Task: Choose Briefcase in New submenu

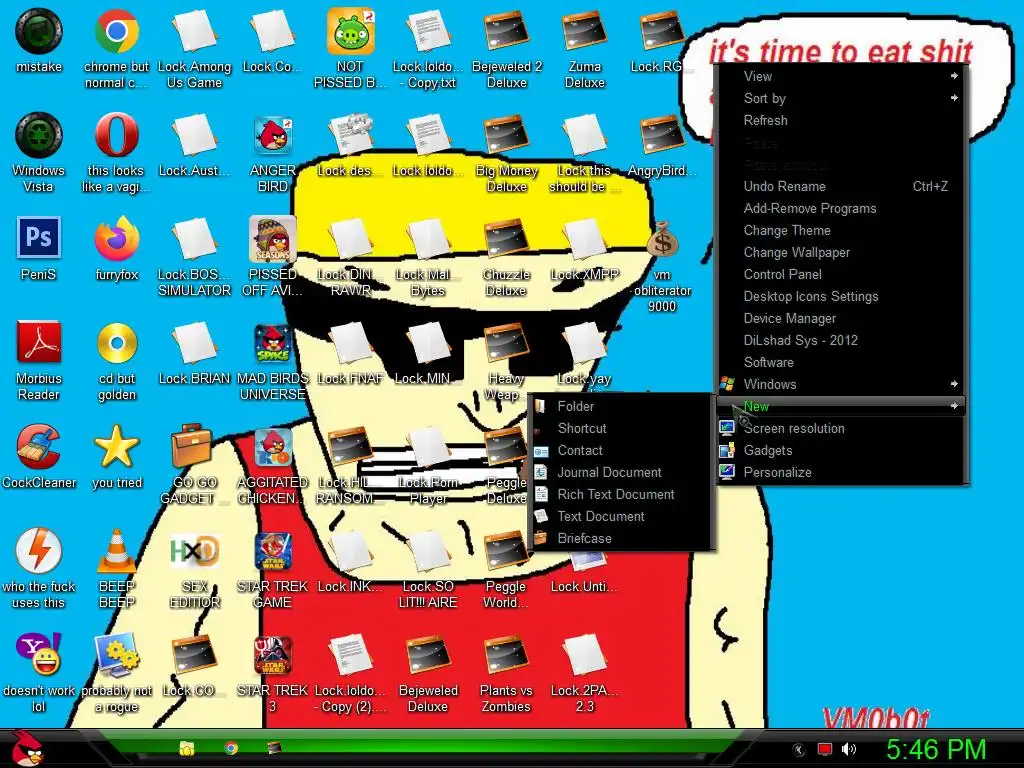Action: [620, 538]
